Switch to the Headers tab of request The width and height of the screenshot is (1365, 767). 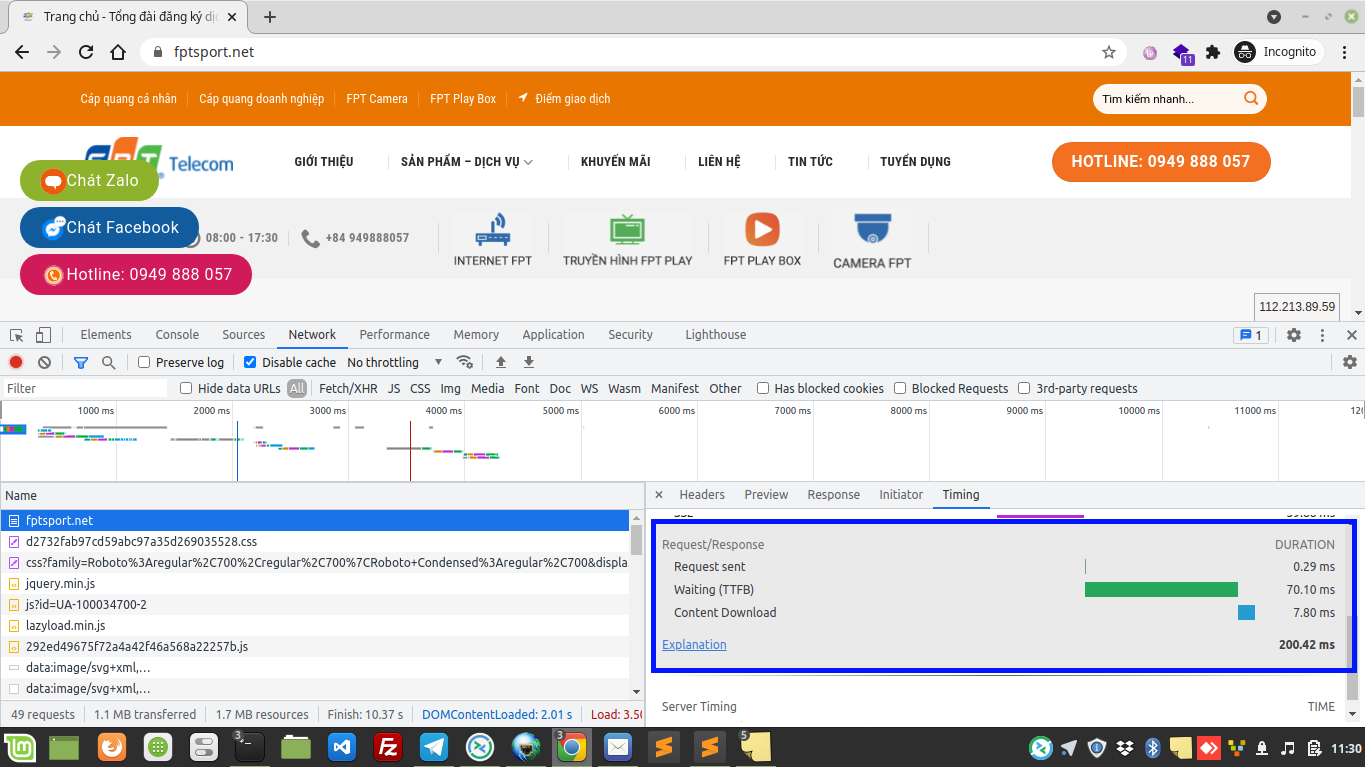click(702, 495)
